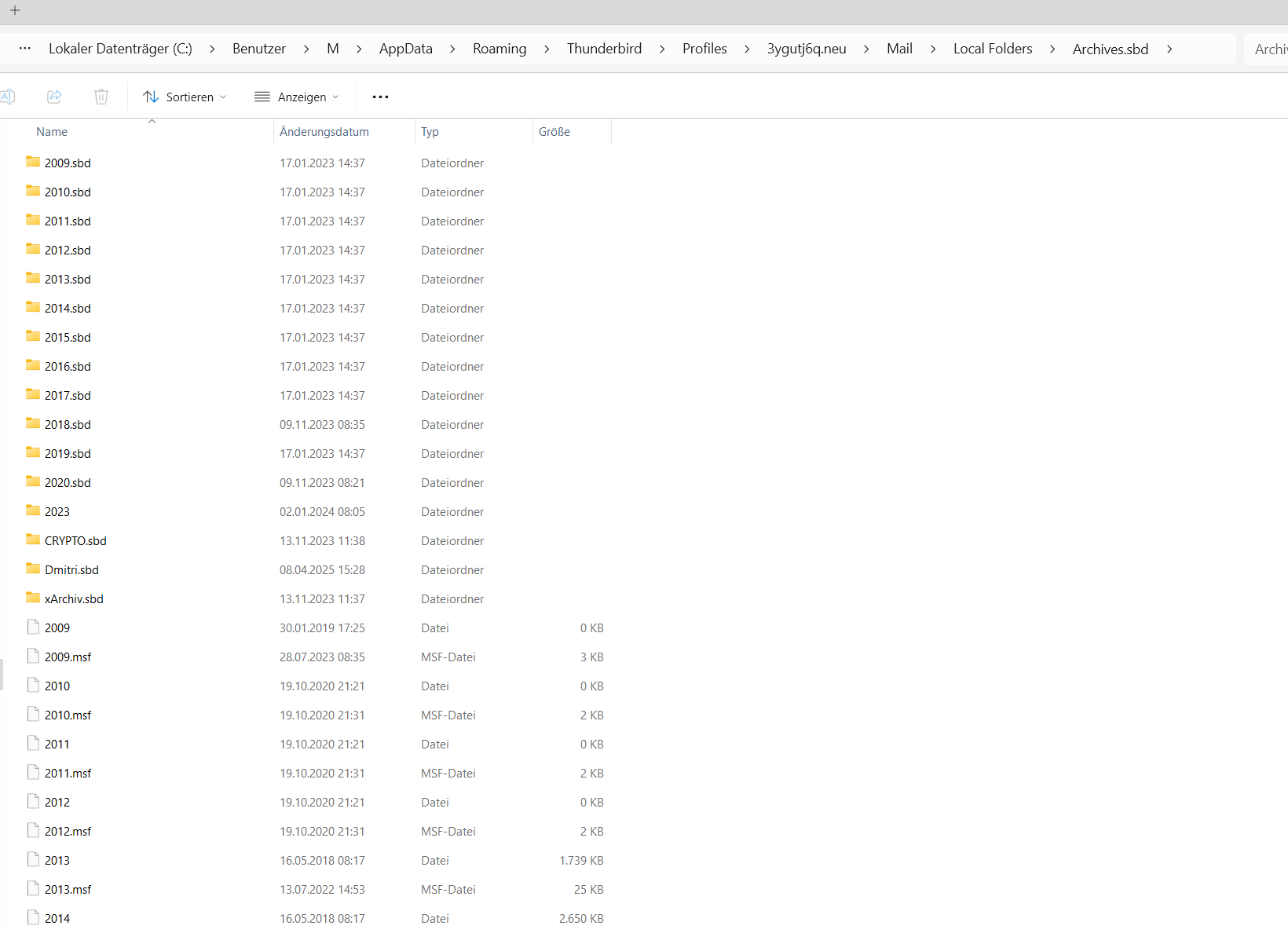This screenshot has width=1288, height=933.
Task: Click the 2.650 KB size of file 2014
Action: [581, 919]
